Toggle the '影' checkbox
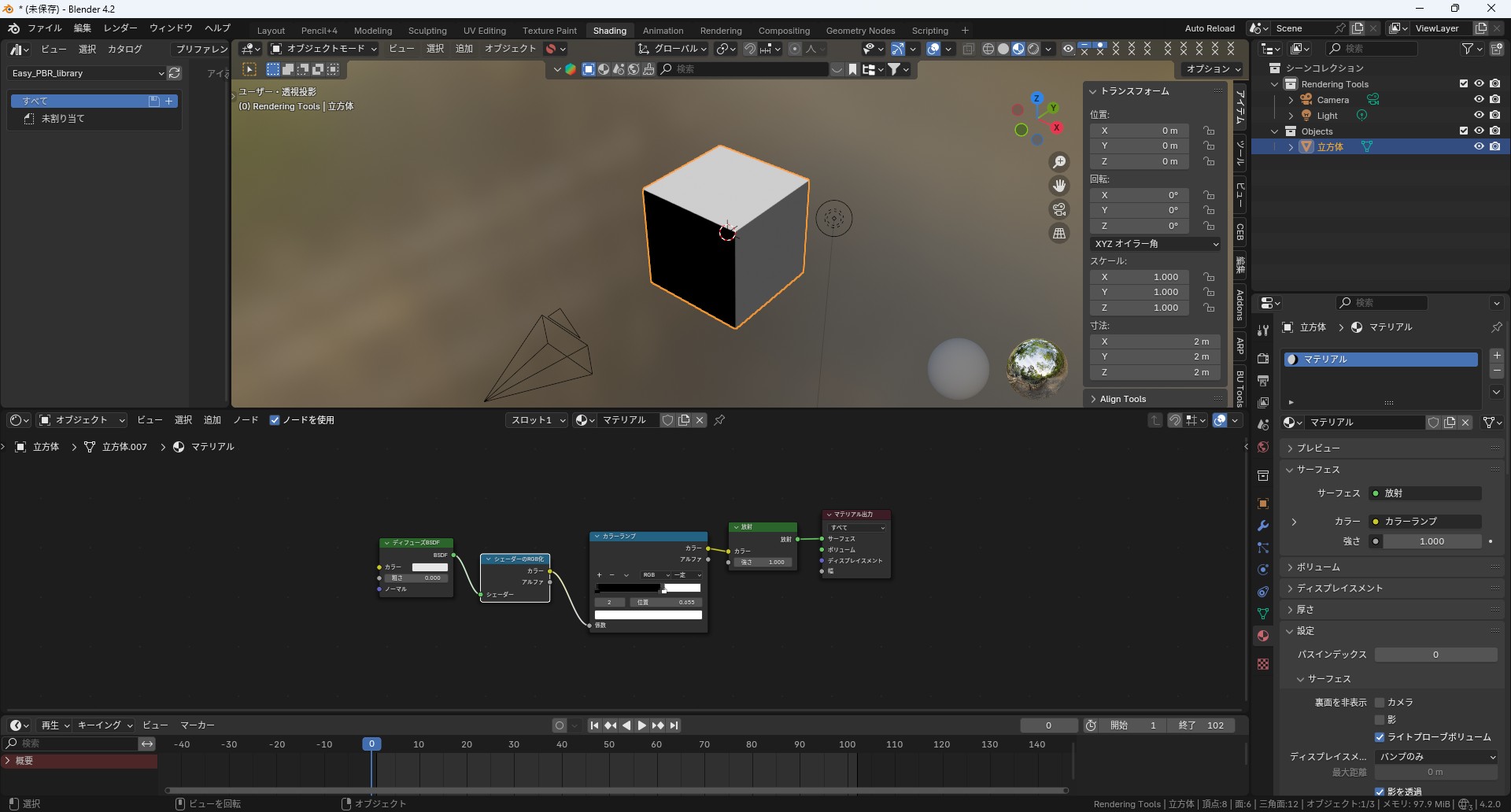This screenshot has height=812, width=1511. [x=1380, y=720]
